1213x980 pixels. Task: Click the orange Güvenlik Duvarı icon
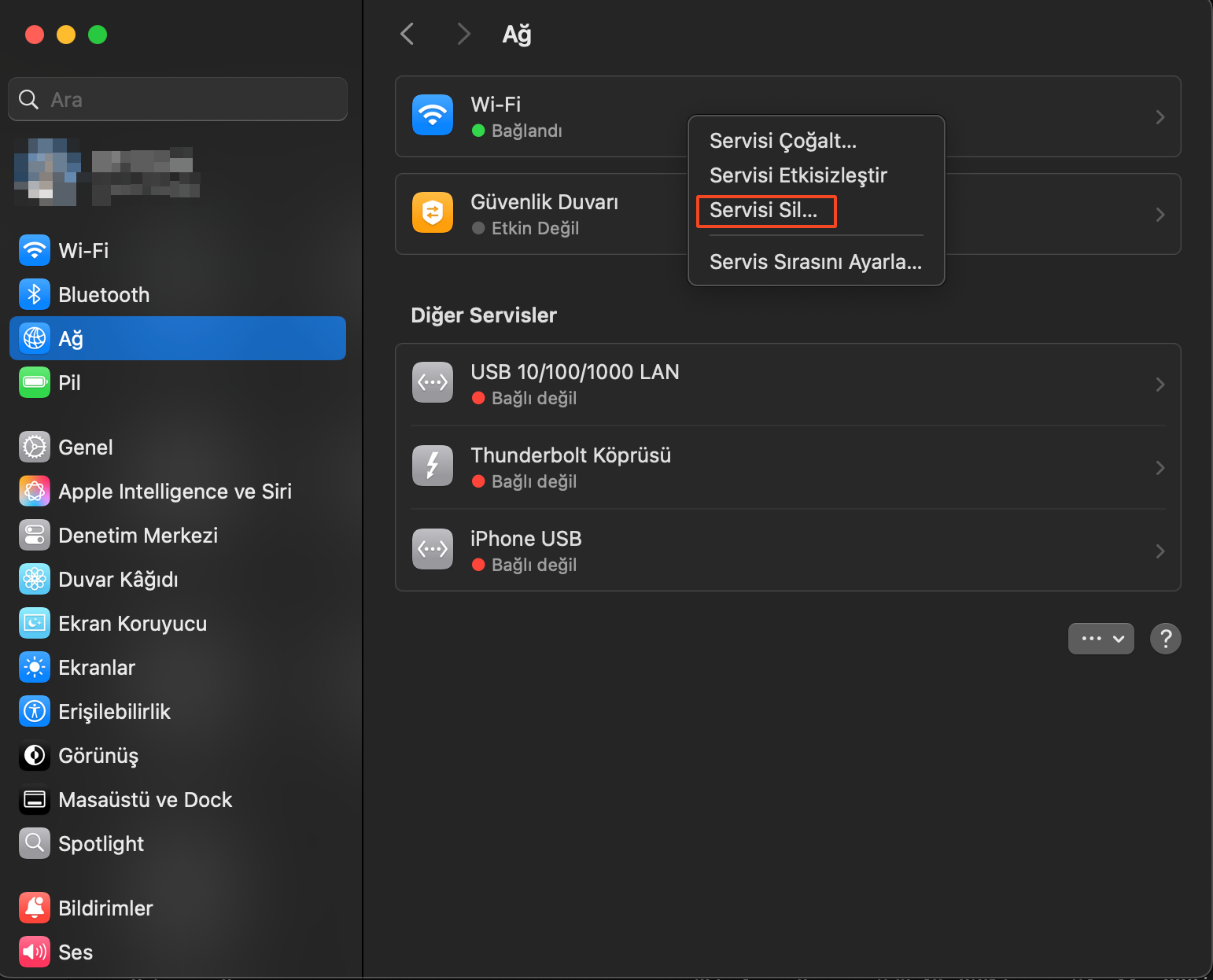pos(433,213)
